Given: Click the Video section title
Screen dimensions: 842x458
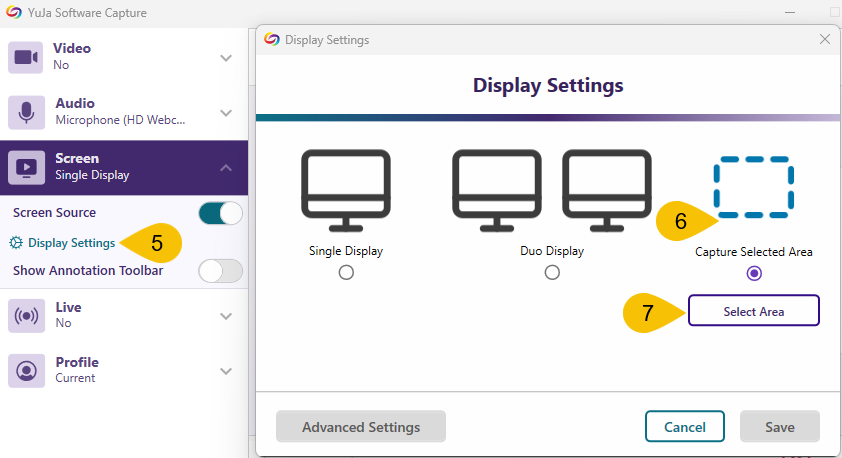Looking at the screenshot, I should [x=72, y=48].
